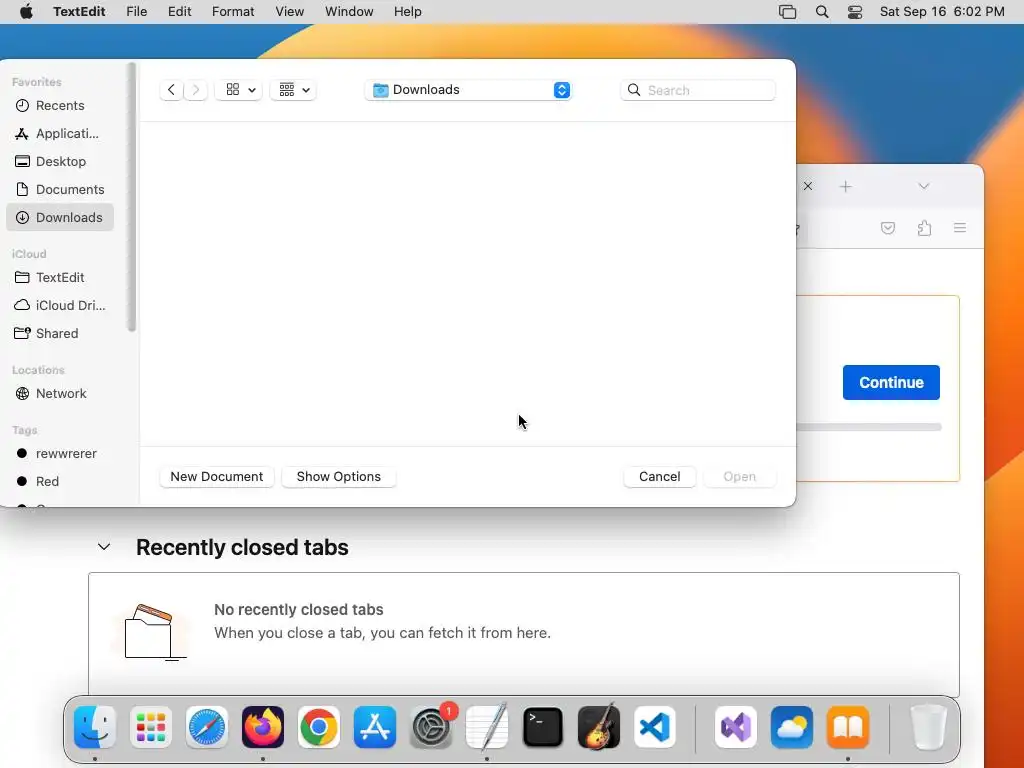Open Documents folder in sidebar
Viewport: 1024px width, 768px height.
click(x=59, y=189)
